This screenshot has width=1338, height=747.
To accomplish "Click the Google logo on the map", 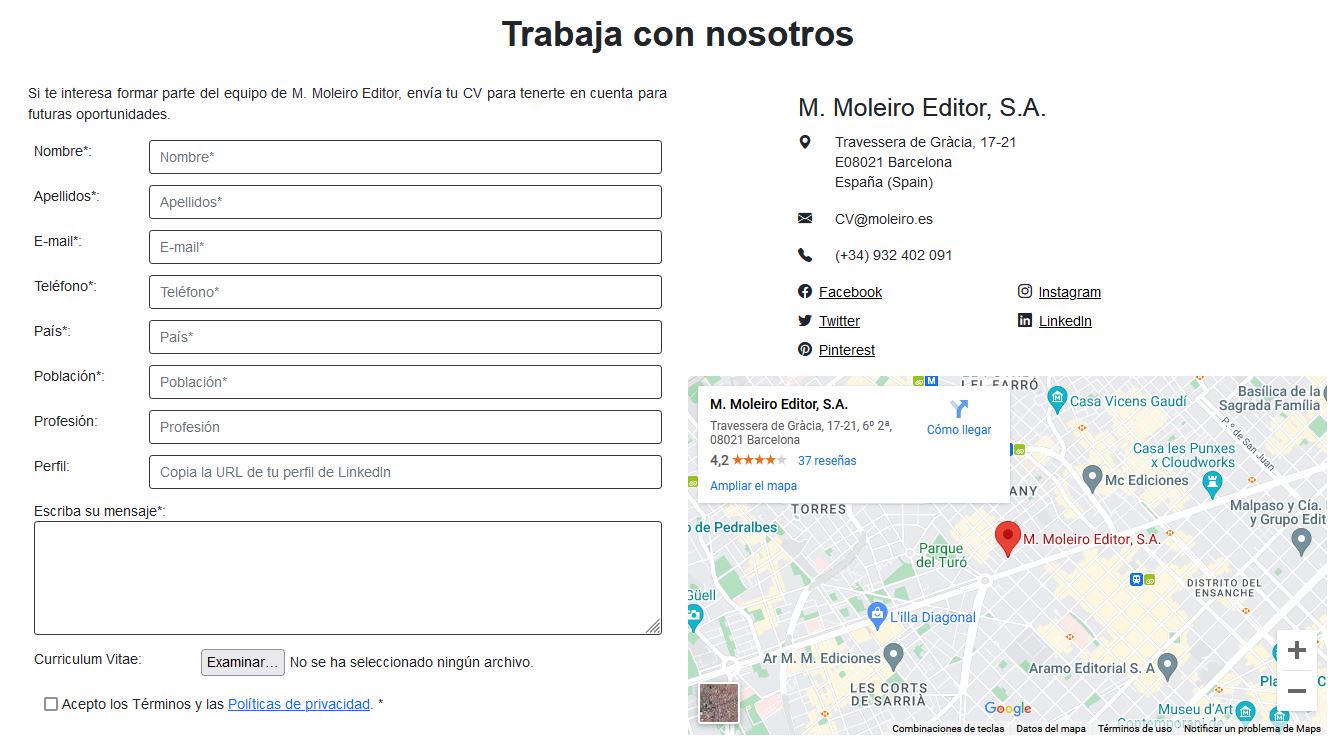I will (1010, 707).
